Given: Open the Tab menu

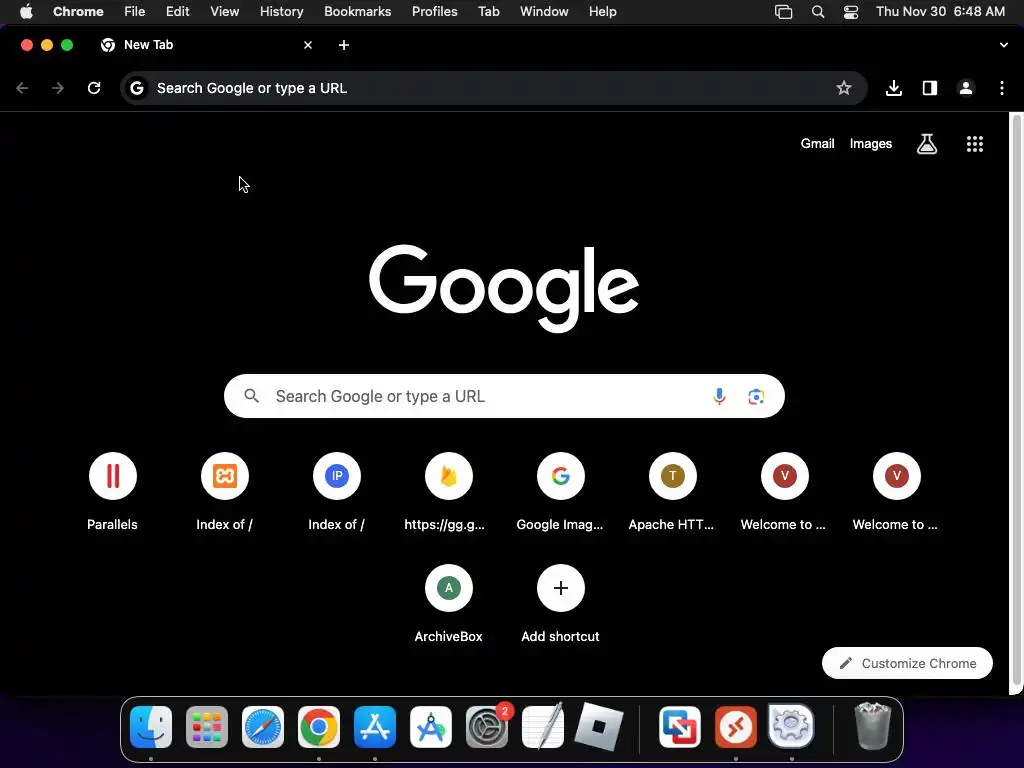Looking at the screenshot, I should tap(488, 12).
